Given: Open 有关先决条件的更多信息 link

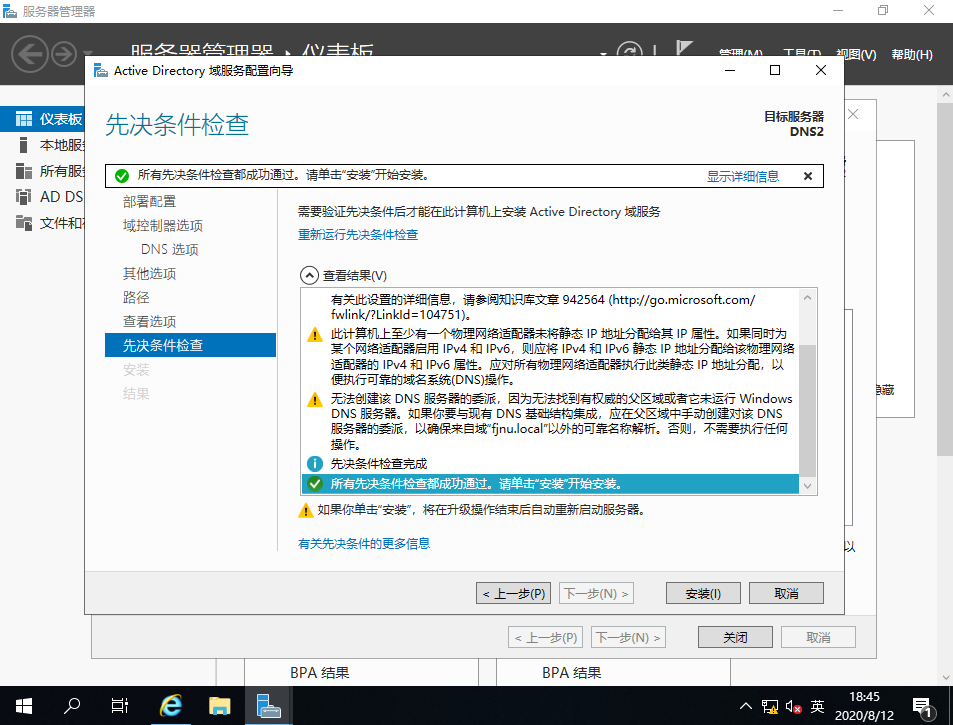Looking at the screenshot, I should [x=364, y=543].
